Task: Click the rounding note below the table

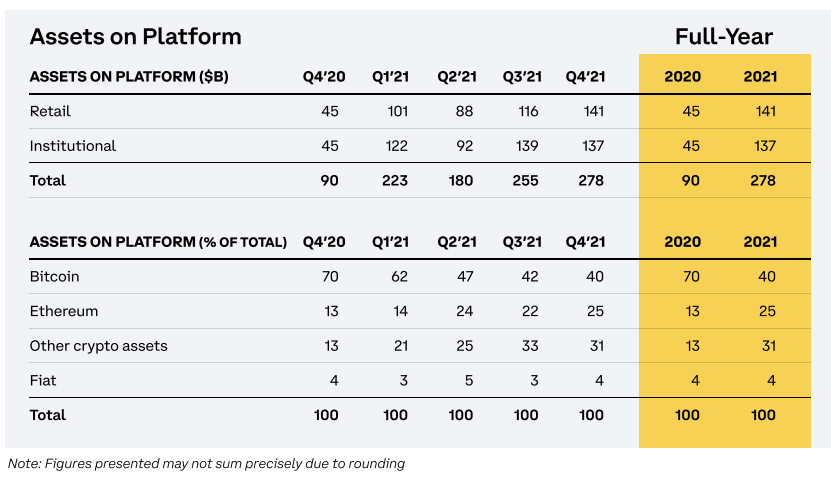Action: point(206,463)
